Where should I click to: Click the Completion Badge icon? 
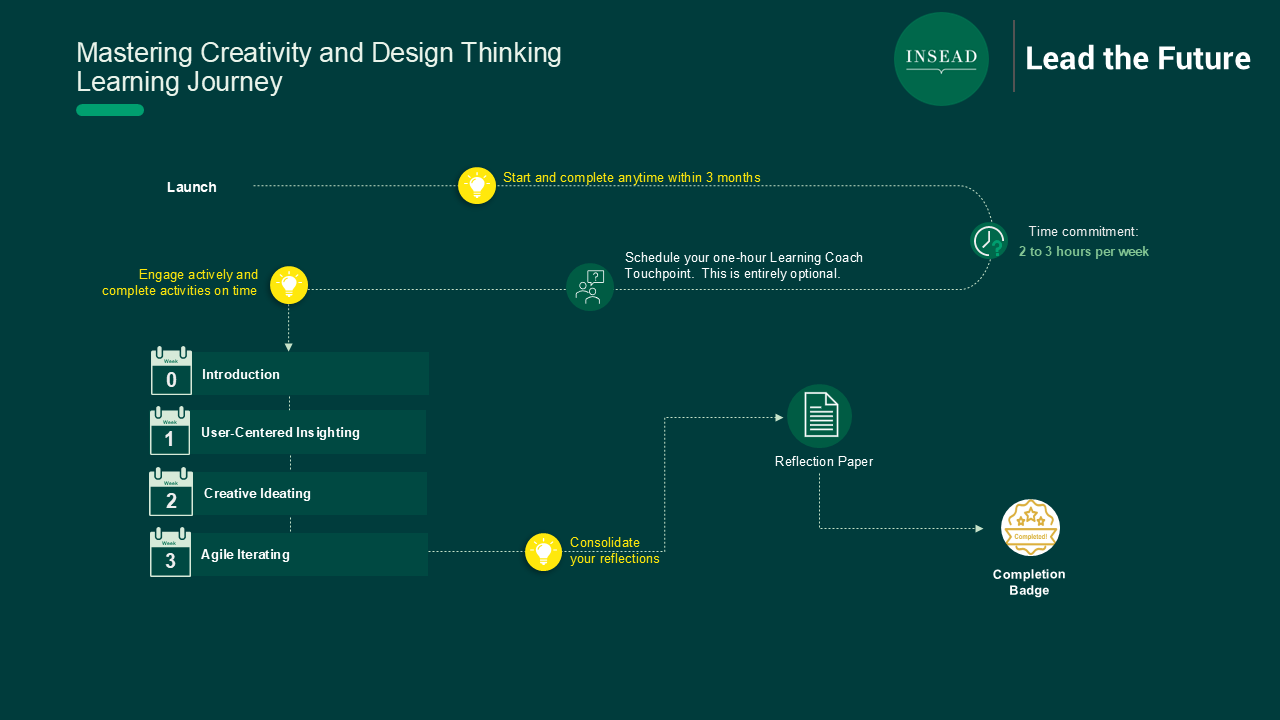click(x=1030, y=528)
